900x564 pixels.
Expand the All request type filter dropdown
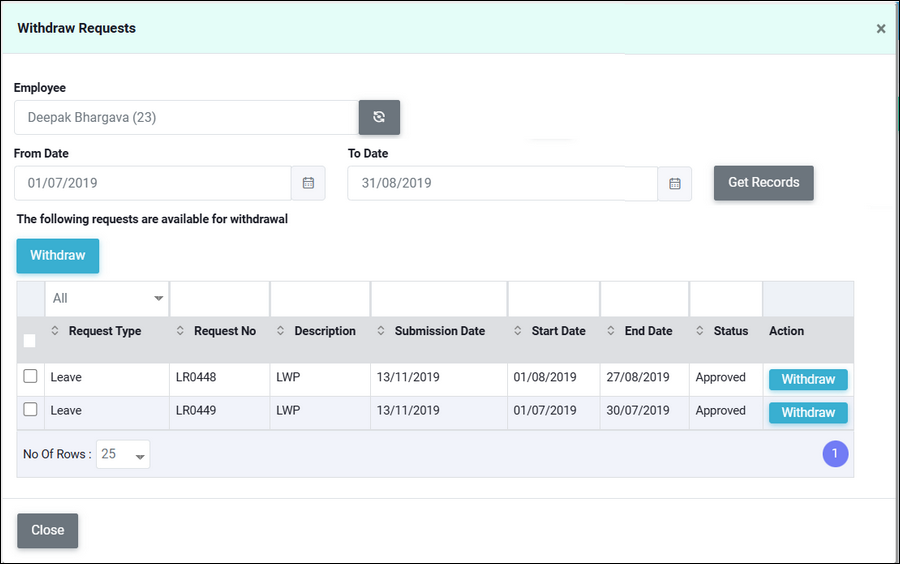coord(107,298)
